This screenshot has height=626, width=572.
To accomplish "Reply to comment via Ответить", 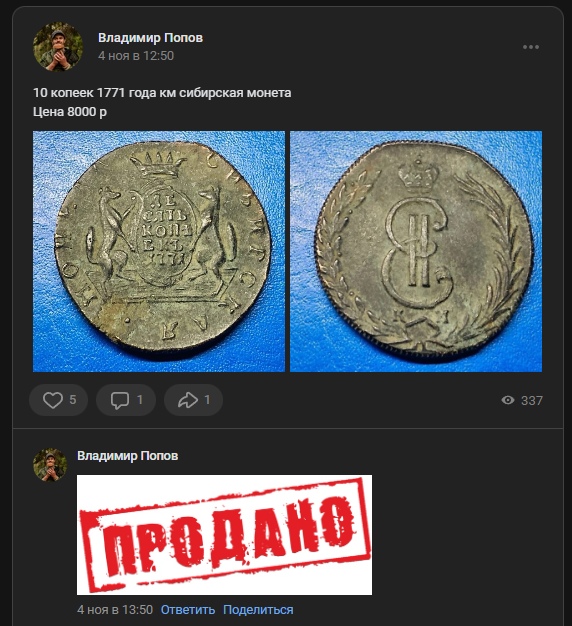I will (x=188, y=610).
